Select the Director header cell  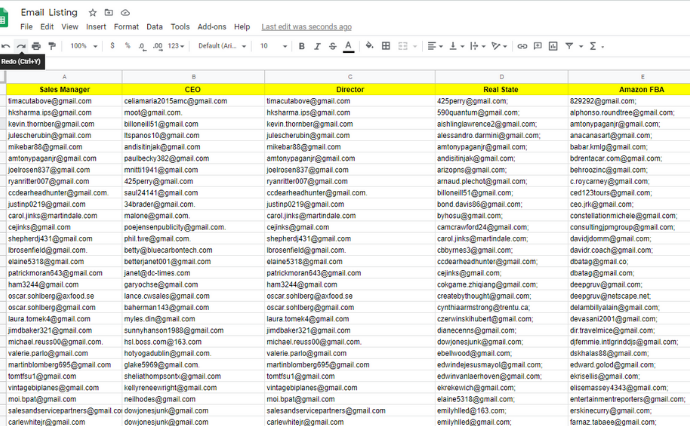[x=350, y=89]
